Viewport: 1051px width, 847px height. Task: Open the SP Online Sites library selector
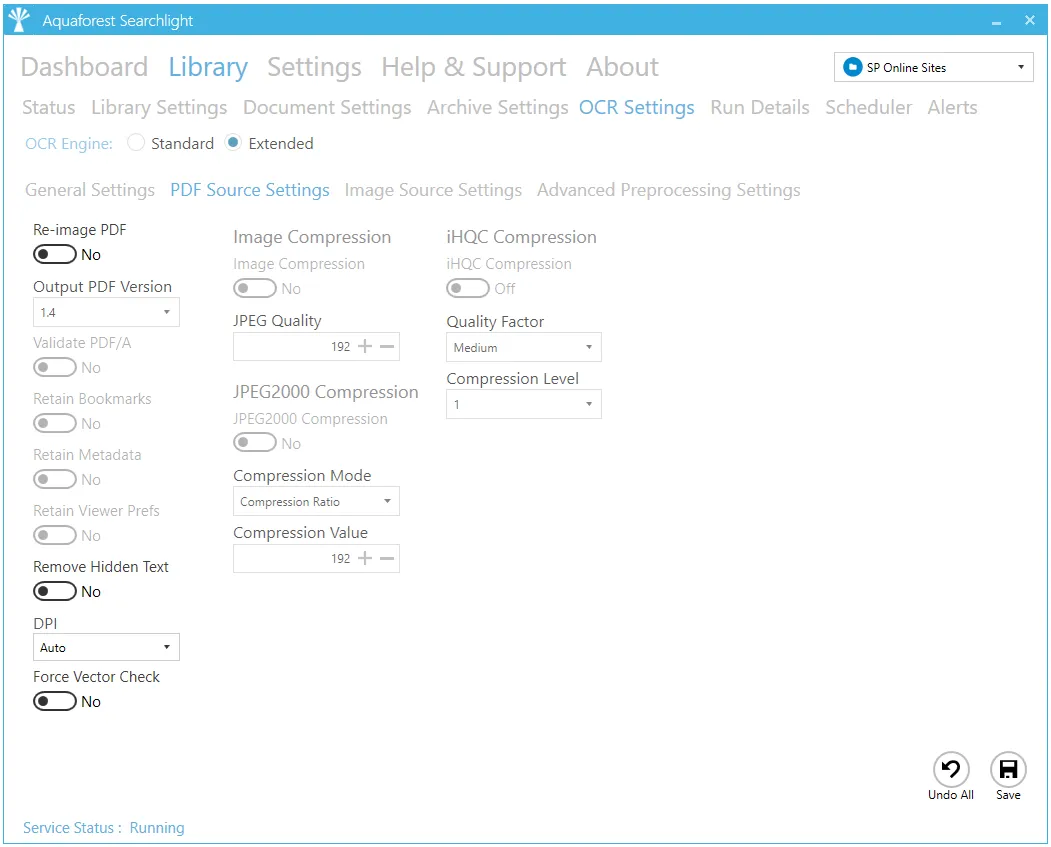pos(933,68)
